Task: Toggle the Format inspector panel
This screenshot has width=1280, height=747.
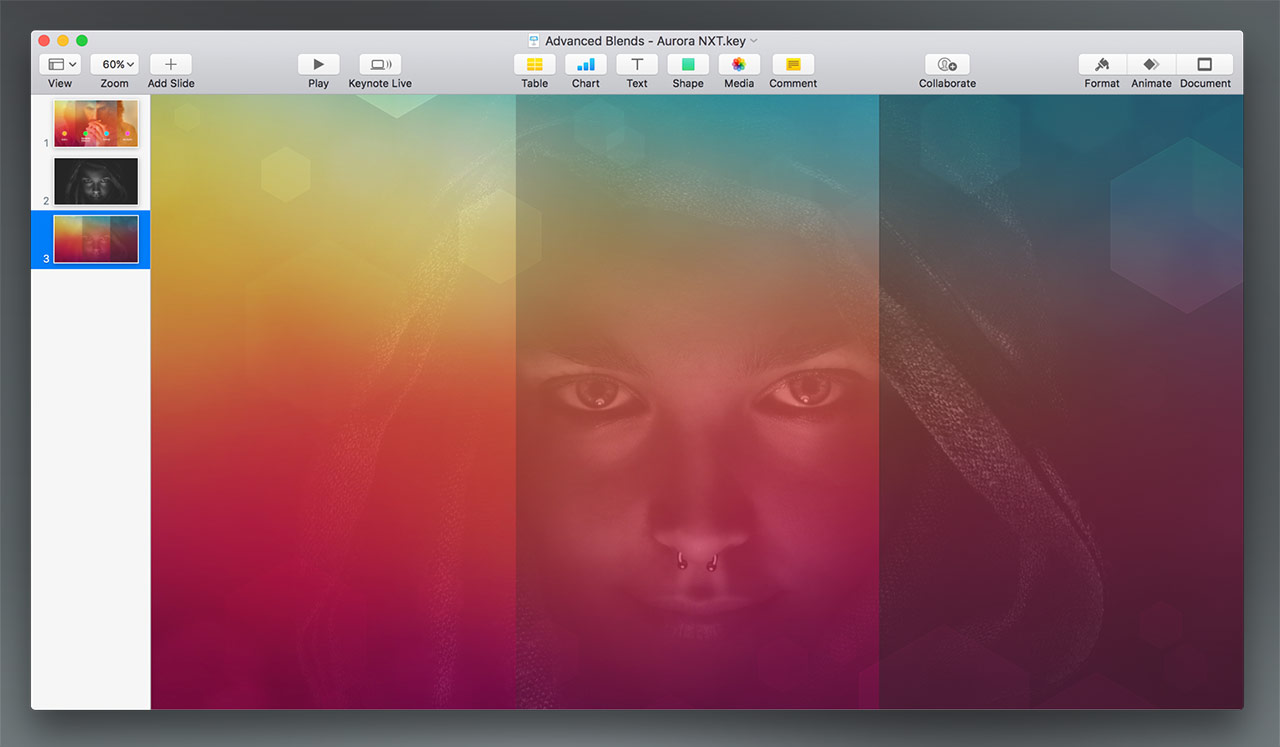Action: coord(1102,65)
